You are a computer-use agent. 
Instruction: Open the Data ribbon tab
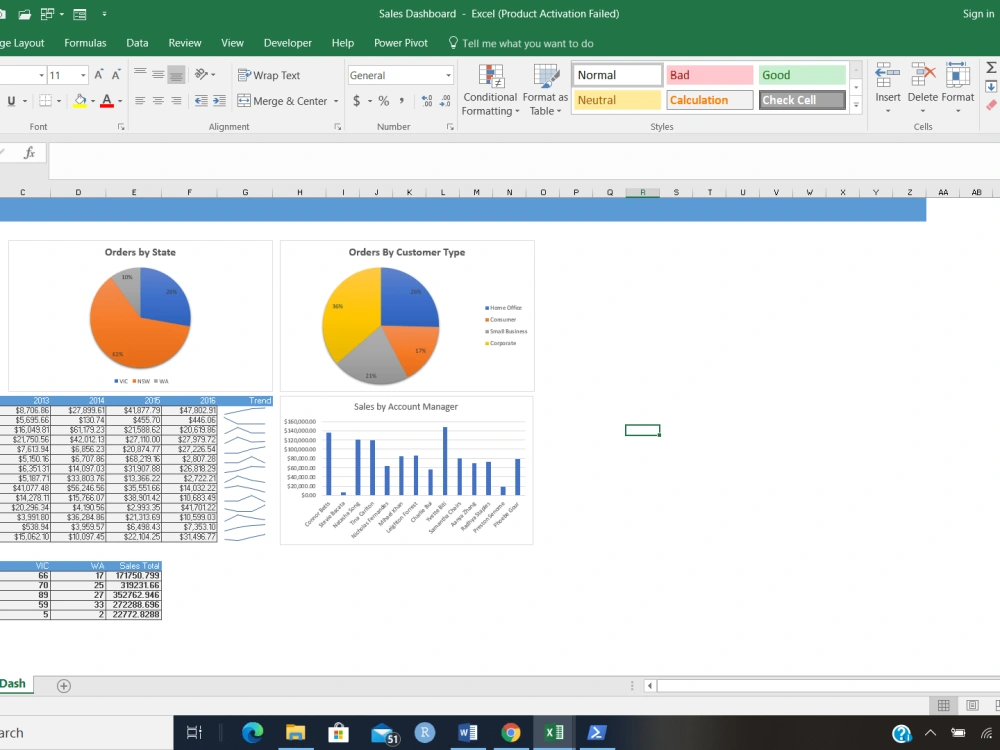click(137, 43)
